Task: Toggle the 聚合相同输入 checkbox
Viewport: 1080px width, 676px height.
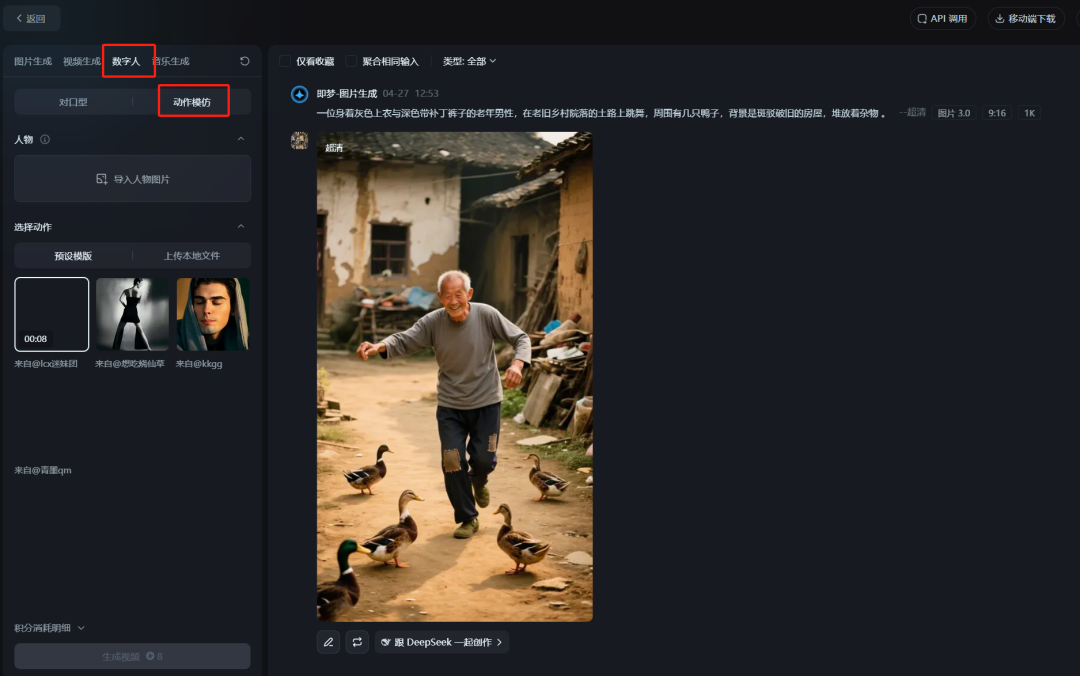Action: [x=352, y=61]
